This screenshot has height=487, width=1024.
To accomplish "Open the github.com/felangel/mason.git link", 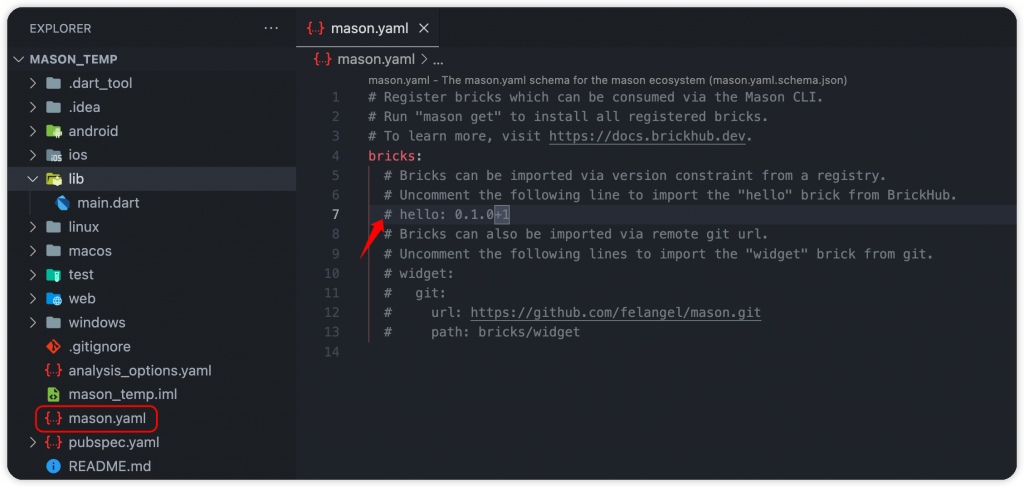I will [x=616, y=313].
